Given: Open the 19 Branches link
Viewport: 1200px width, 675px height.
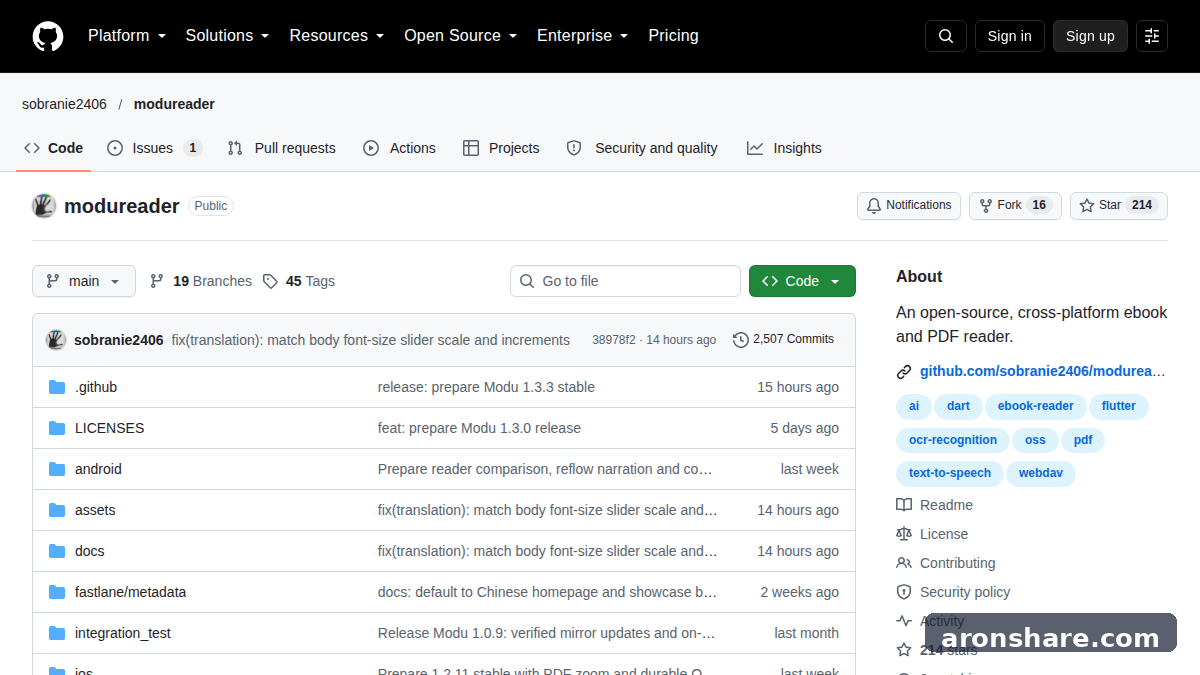Looking at the screenshot, I should [200, 282].
